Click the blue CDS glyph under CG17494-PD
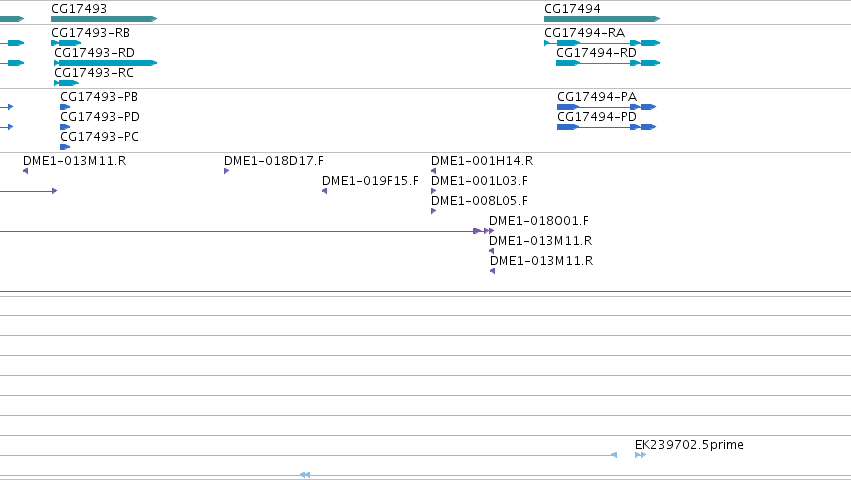 click(x=607, y=127)
